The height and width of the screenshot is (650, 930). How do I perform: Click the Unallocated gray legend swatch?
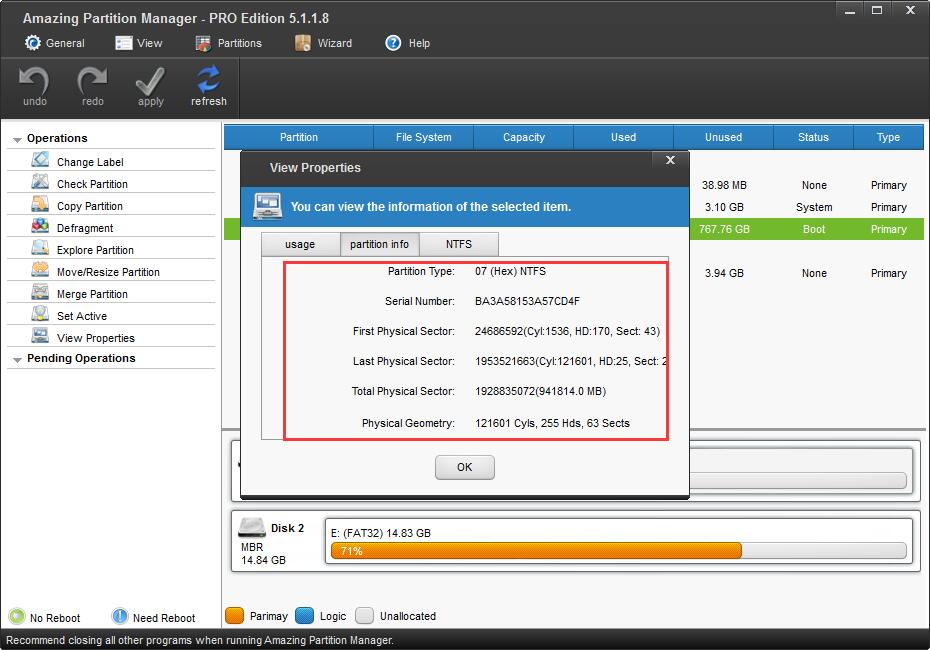tap(365, 616)
